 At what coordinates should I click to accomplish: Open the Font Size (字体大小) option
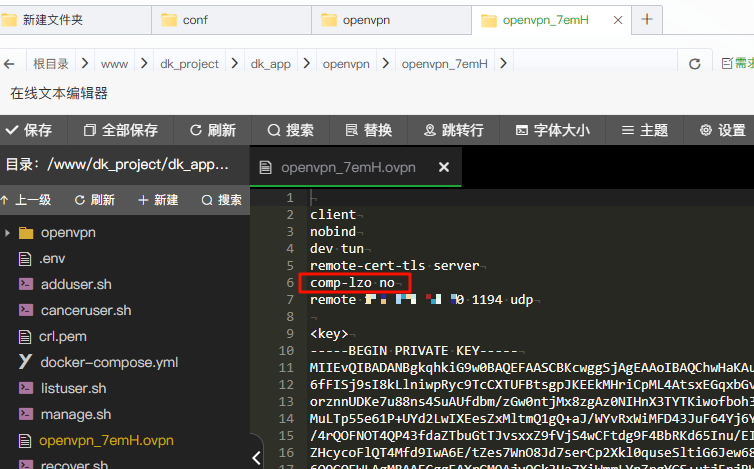coord(552,130)
